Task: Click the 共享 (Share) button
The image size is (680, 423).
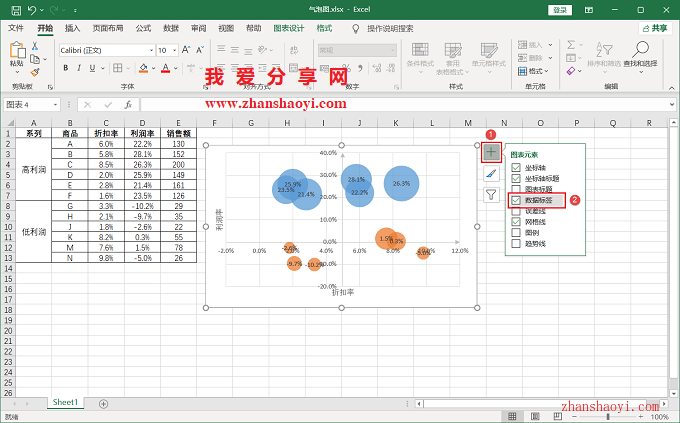Action: 655,28
